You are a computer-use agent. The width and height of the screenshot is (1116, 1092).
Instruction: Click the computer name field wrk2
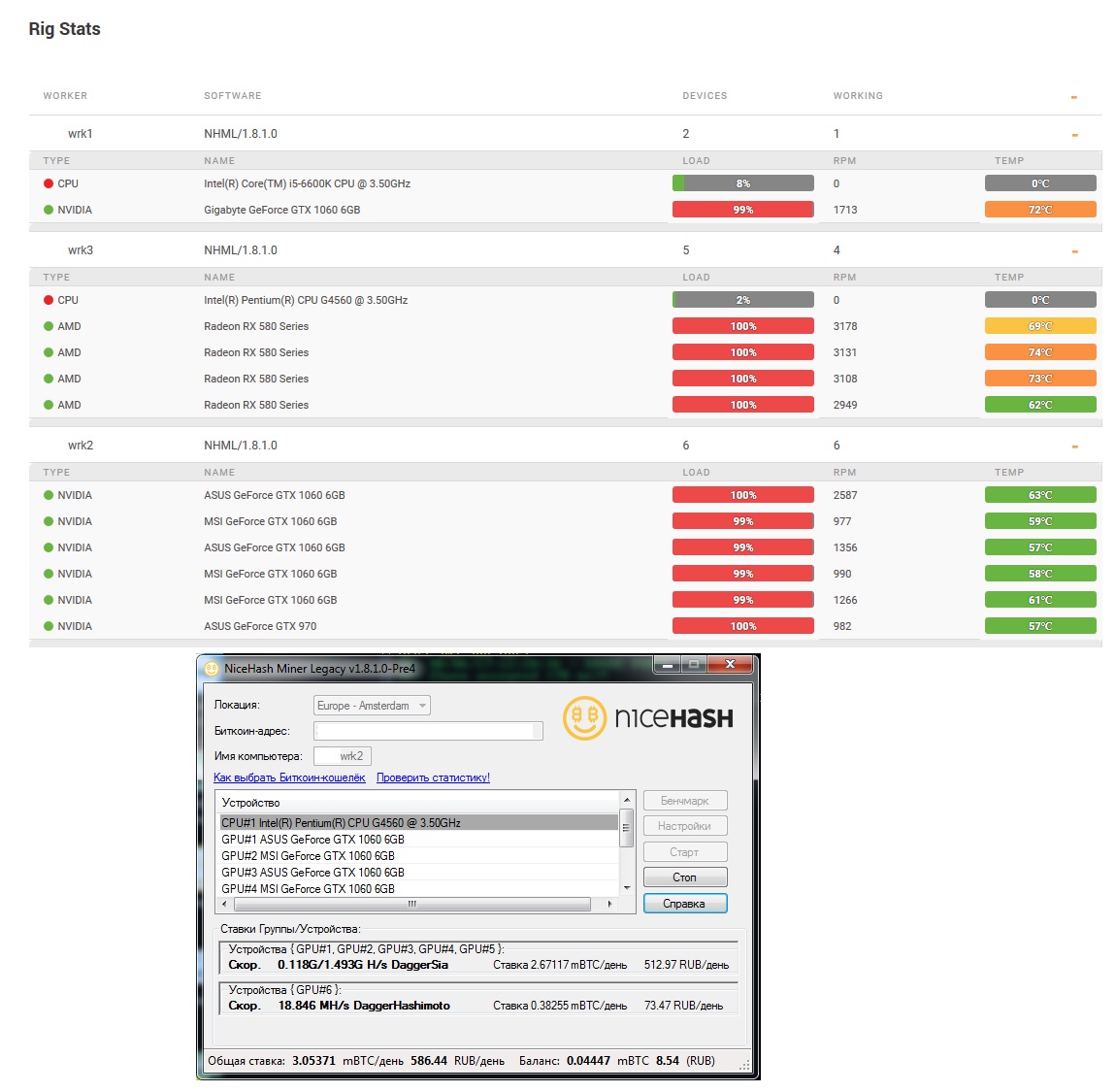(343, 756)
